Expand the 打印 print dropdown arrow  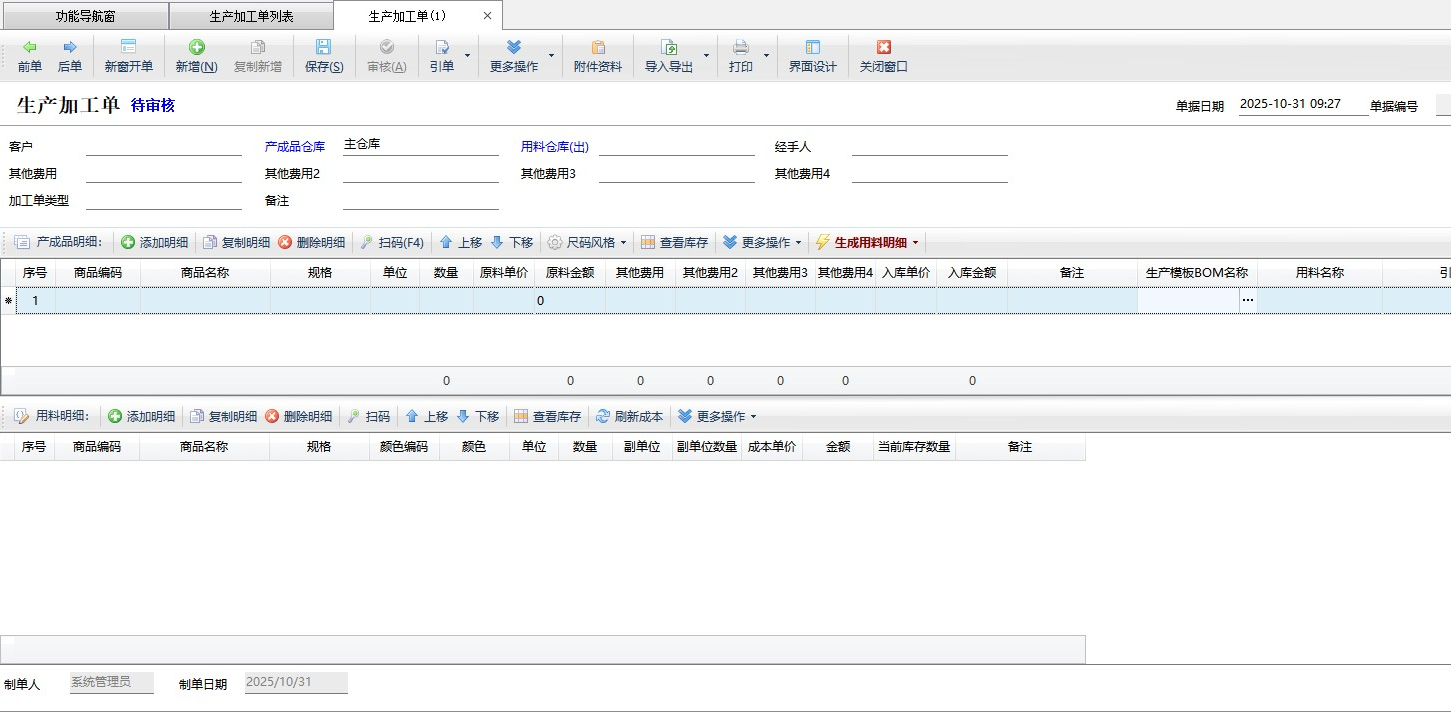(x=767, y=56)
